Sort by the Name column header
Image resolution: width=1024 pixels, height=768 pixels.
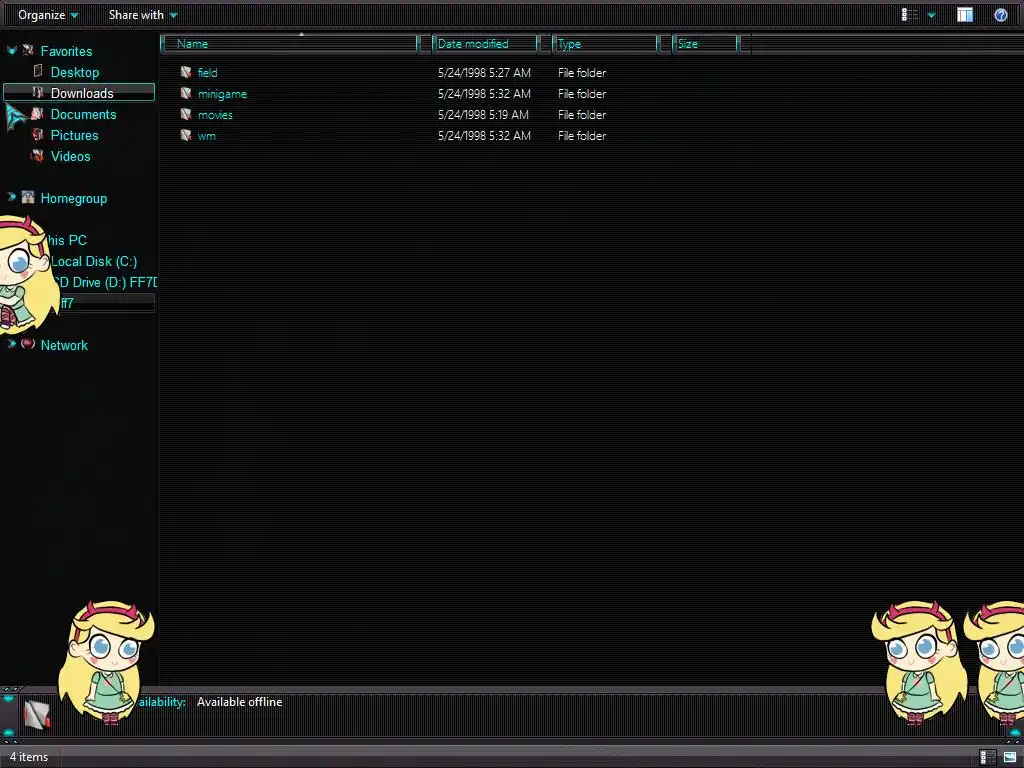coord(289,44)
